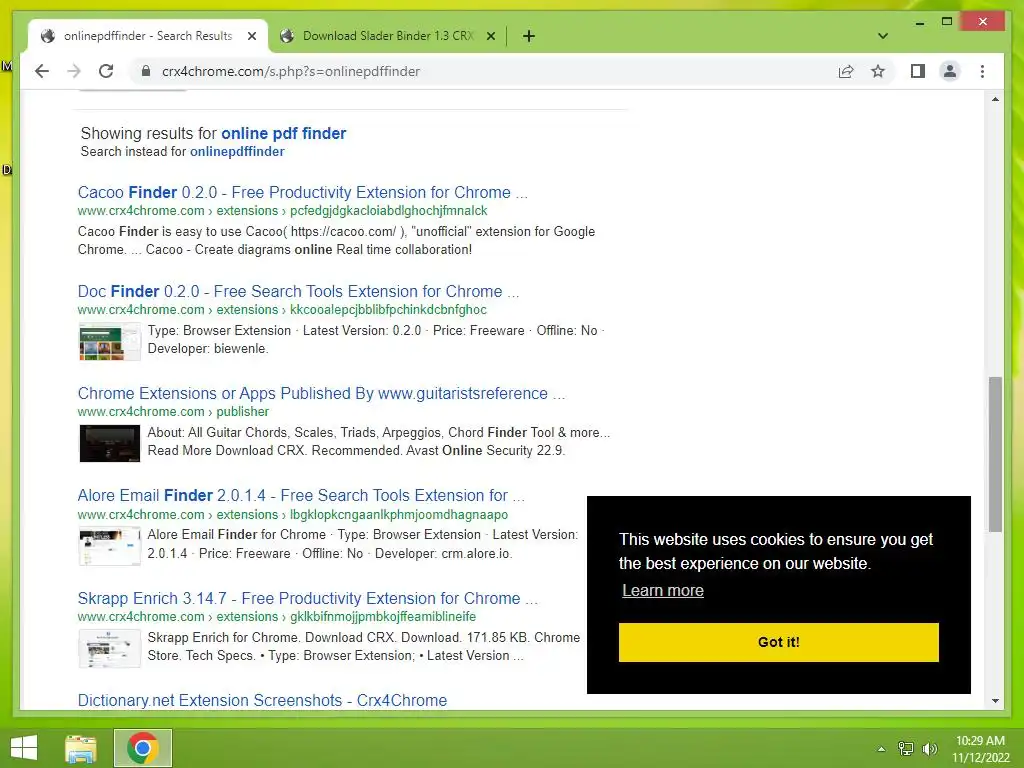Click the guitaristsreference result thumbnail
This screenshot has height=768, width=1024.
coord(110,443)
